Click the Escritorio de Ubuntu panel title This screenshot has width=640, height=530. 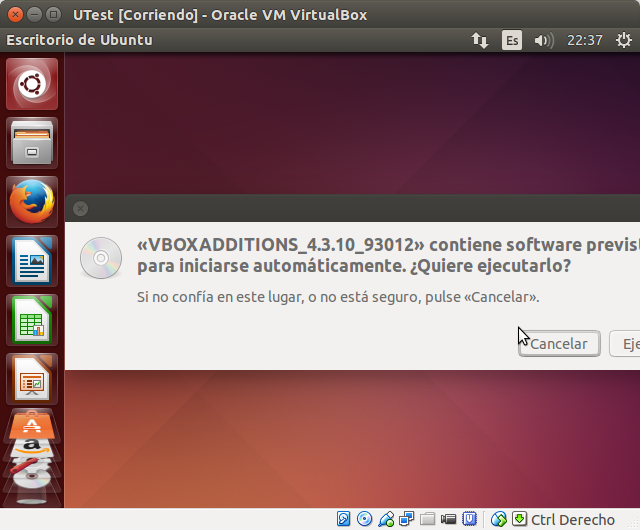coord(80,40)
